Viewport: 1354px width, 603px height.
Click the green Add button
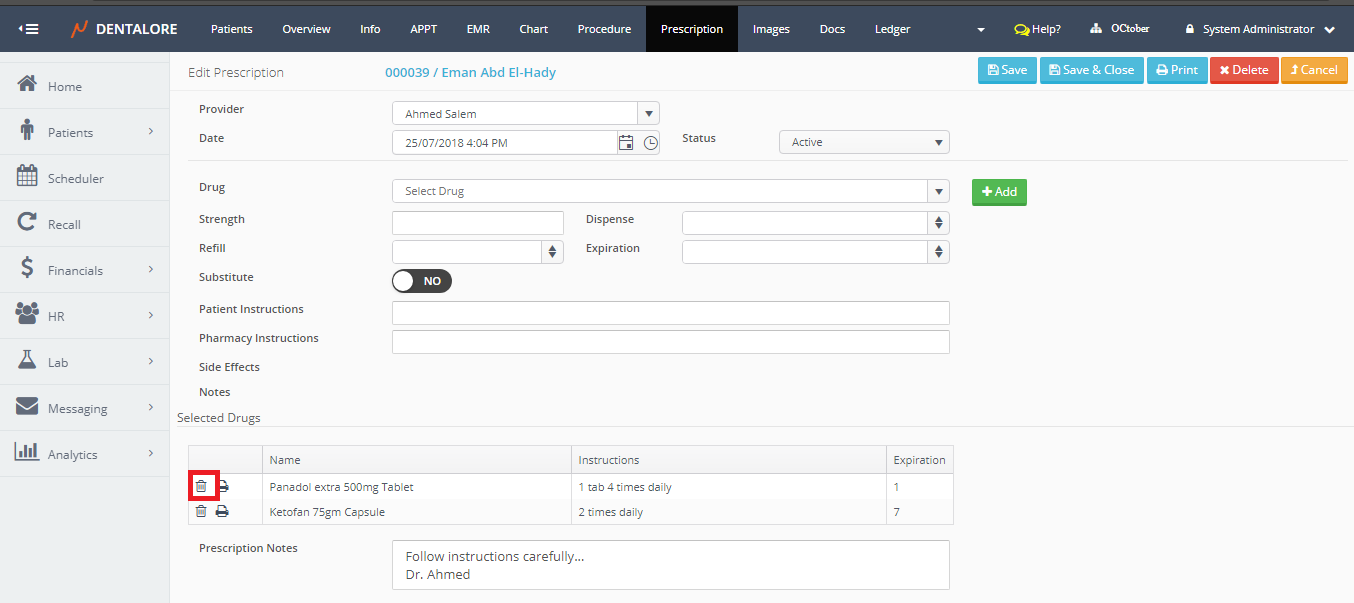click(x=999, y=192)
